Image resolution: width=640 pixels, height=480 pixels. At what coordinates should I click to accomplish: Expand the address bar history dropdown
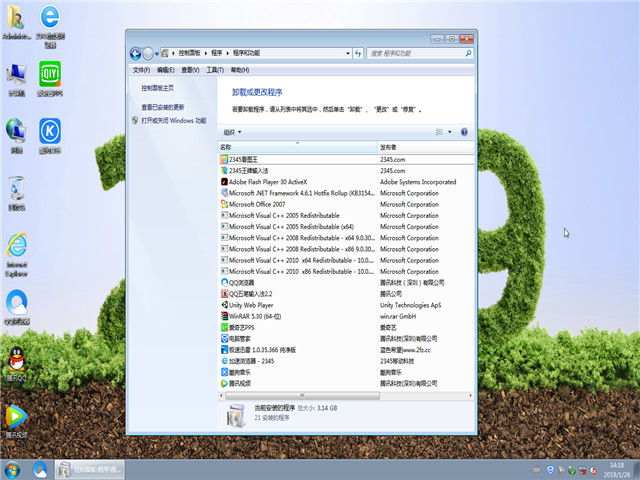pyautogui.click(x=348, y=53)
